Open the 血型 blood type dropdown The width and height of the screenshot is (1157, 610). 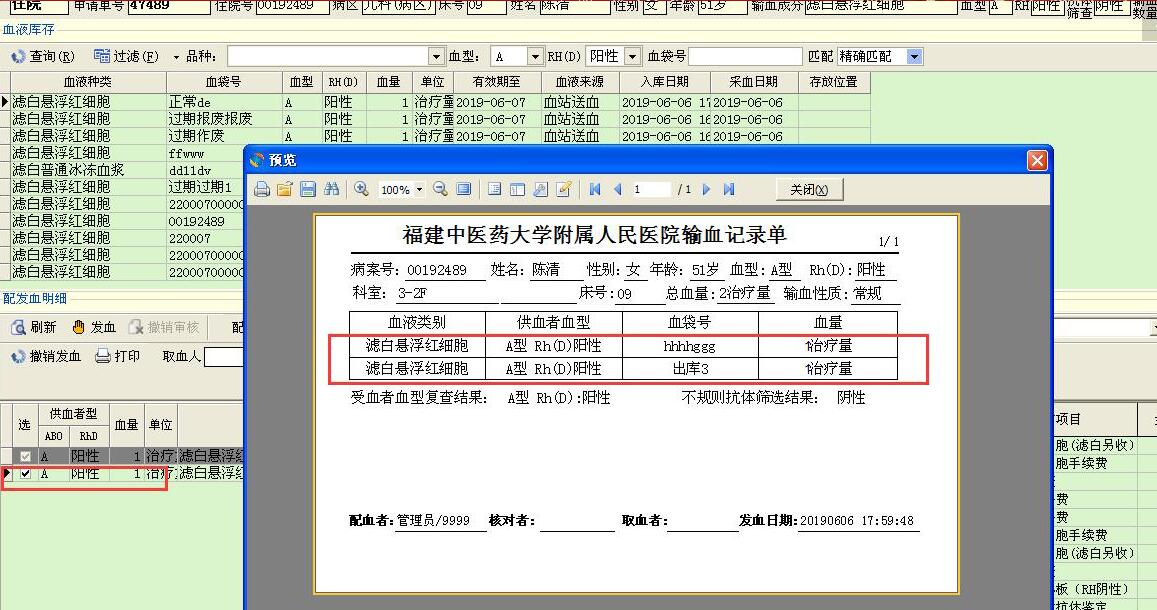535,56
